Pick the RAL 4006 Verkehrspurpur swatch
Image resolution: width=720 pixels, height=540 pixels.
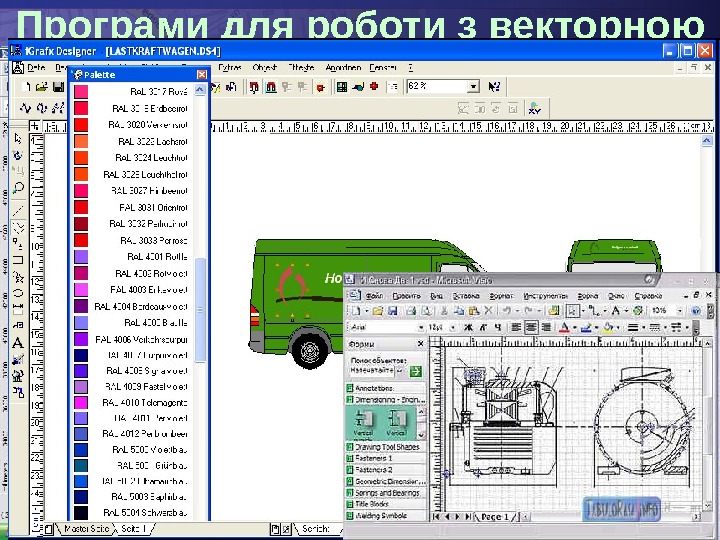click(81, 339)
